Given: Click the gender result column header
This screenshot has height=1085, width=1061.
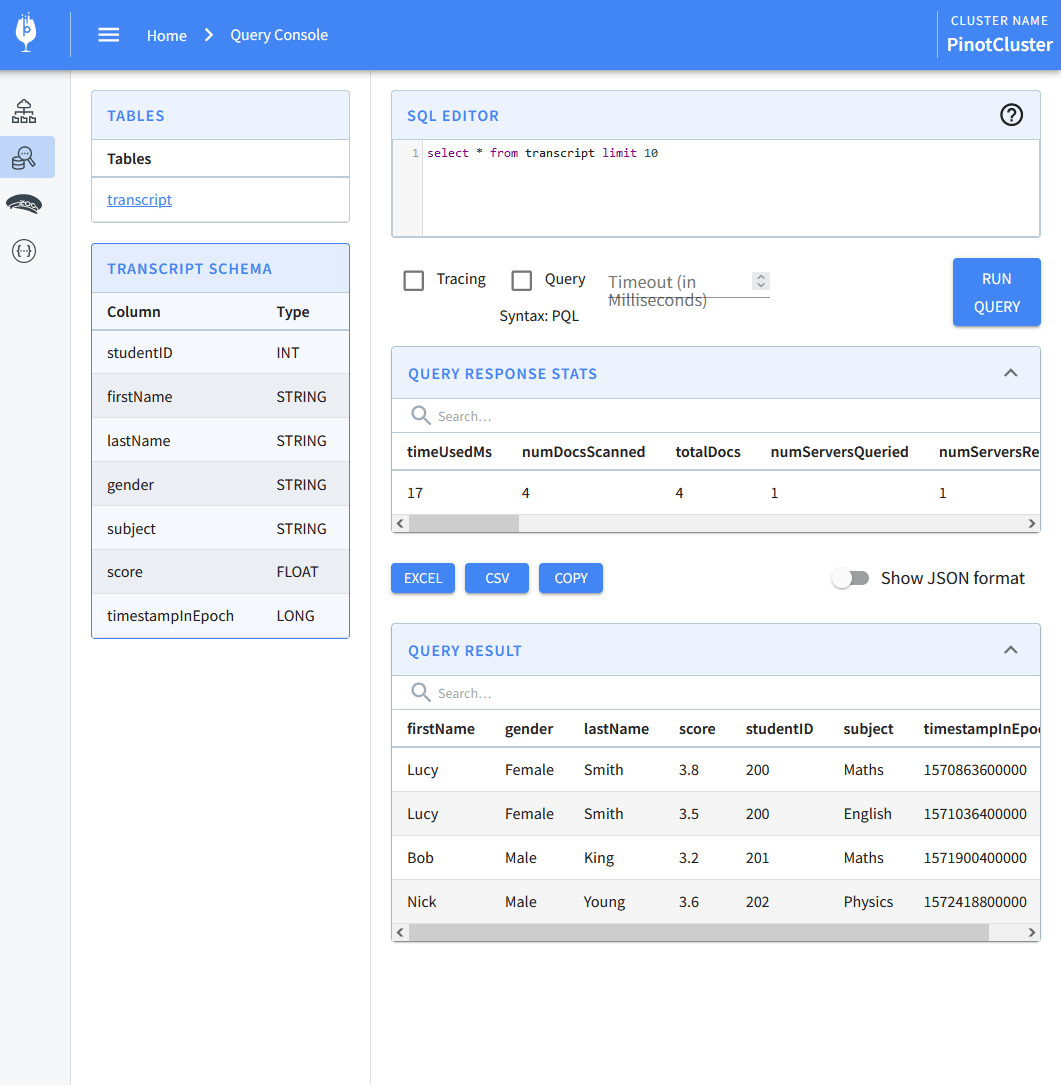Looking at the screenshot, I should point(529,729).
